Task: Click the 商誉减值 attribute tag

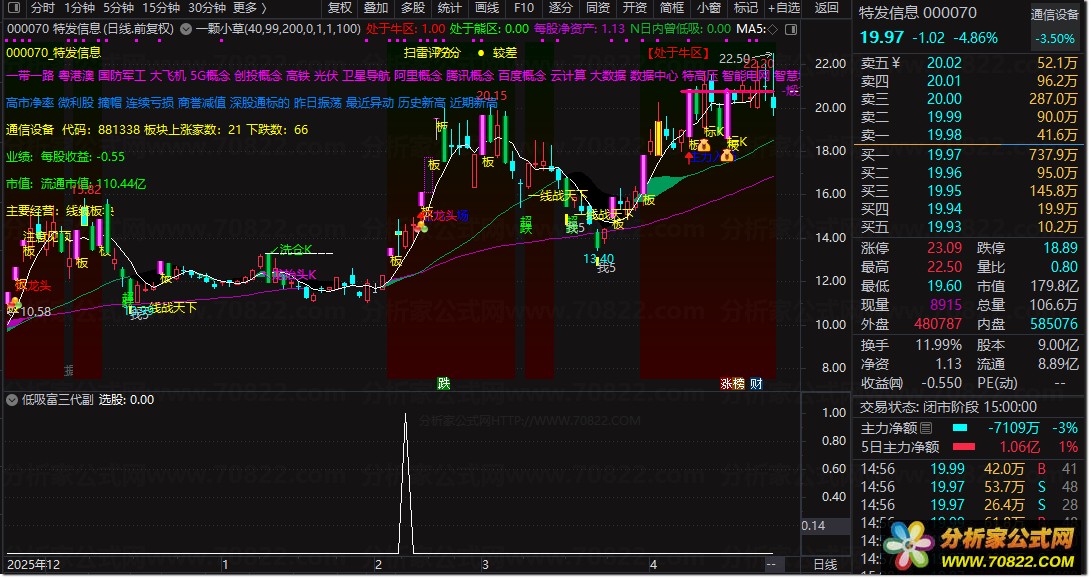Action: pos(202,103)
